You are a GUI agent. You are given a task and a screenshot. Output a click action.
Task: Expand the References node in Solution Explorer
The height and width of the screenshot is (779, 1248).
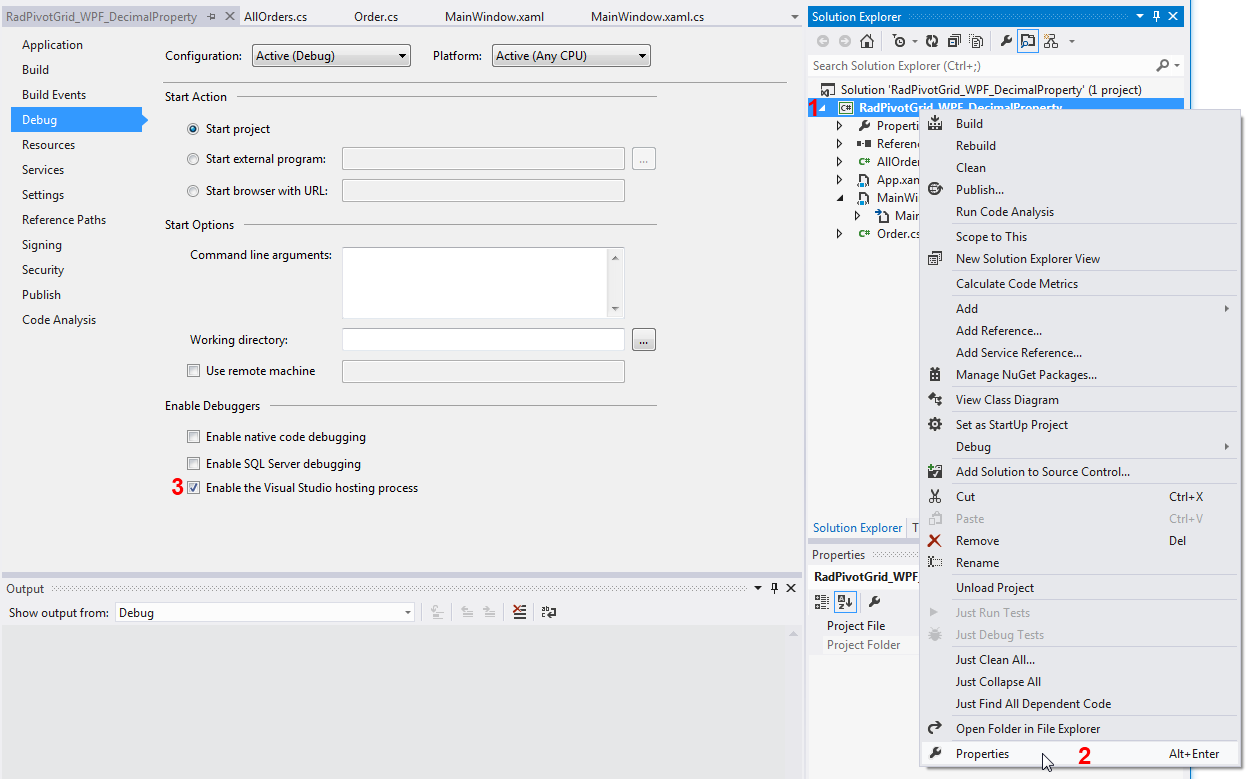pyautogui.click(x=840, y=144)
